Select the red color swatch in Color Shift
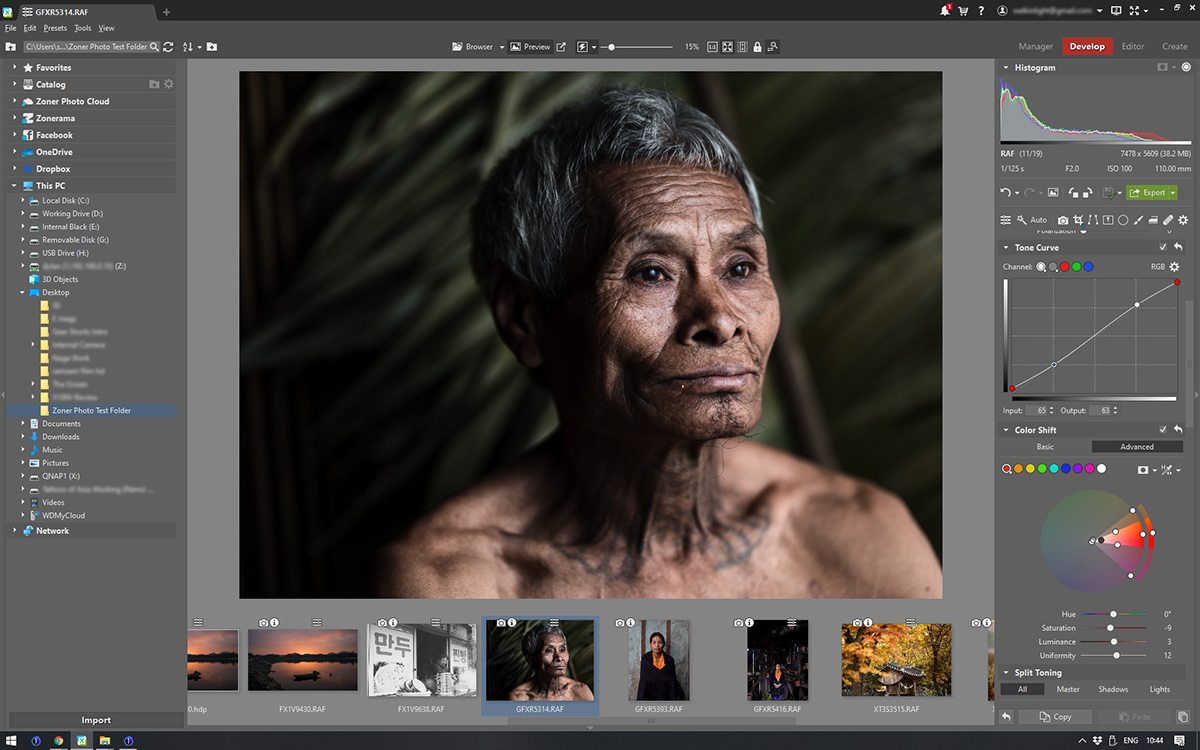 coord(1007,468)
